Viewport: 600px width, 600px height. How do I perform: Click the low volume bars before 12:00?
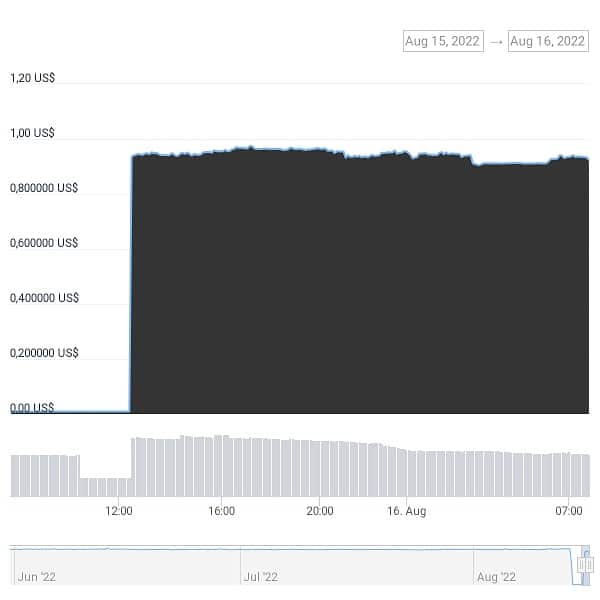[x=105, y=487]
